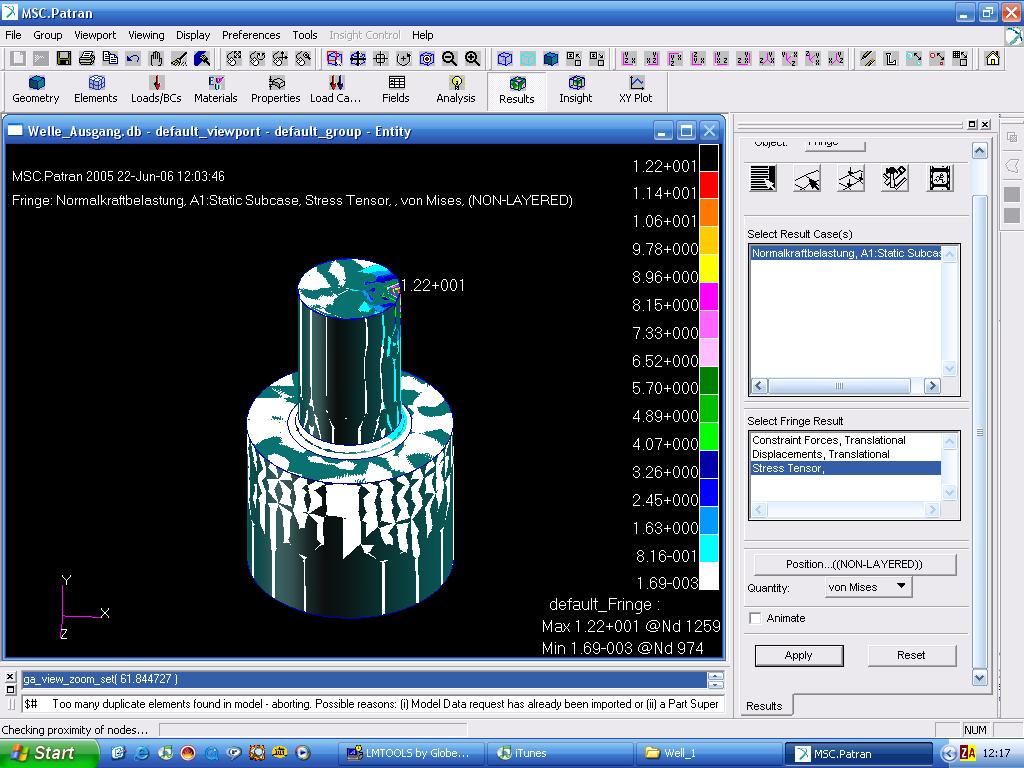
Task: Open the Insight application
Action: tap(575, 89)
